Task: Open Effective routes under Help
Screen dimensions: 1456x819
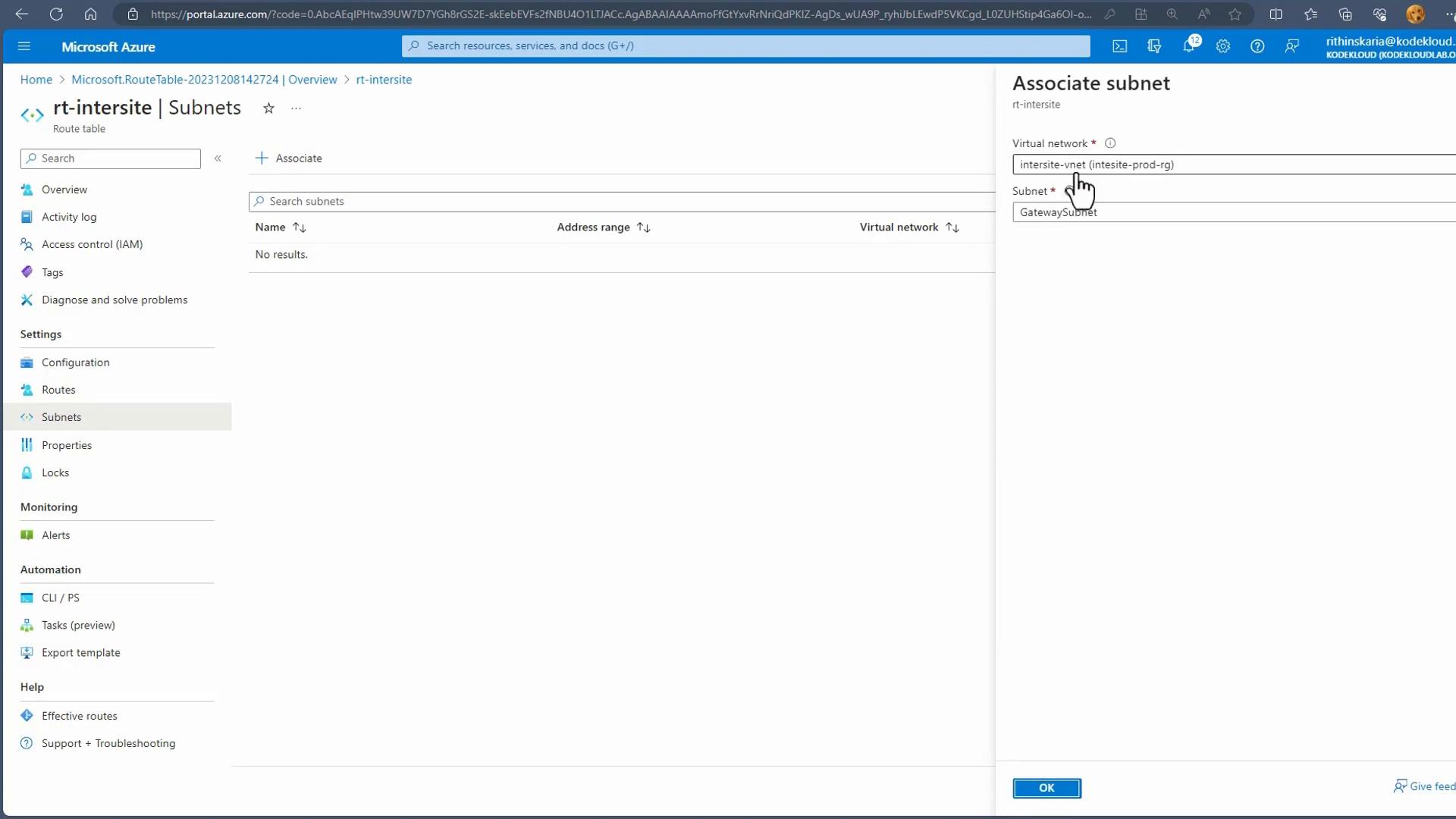Action: click(80, 716)
